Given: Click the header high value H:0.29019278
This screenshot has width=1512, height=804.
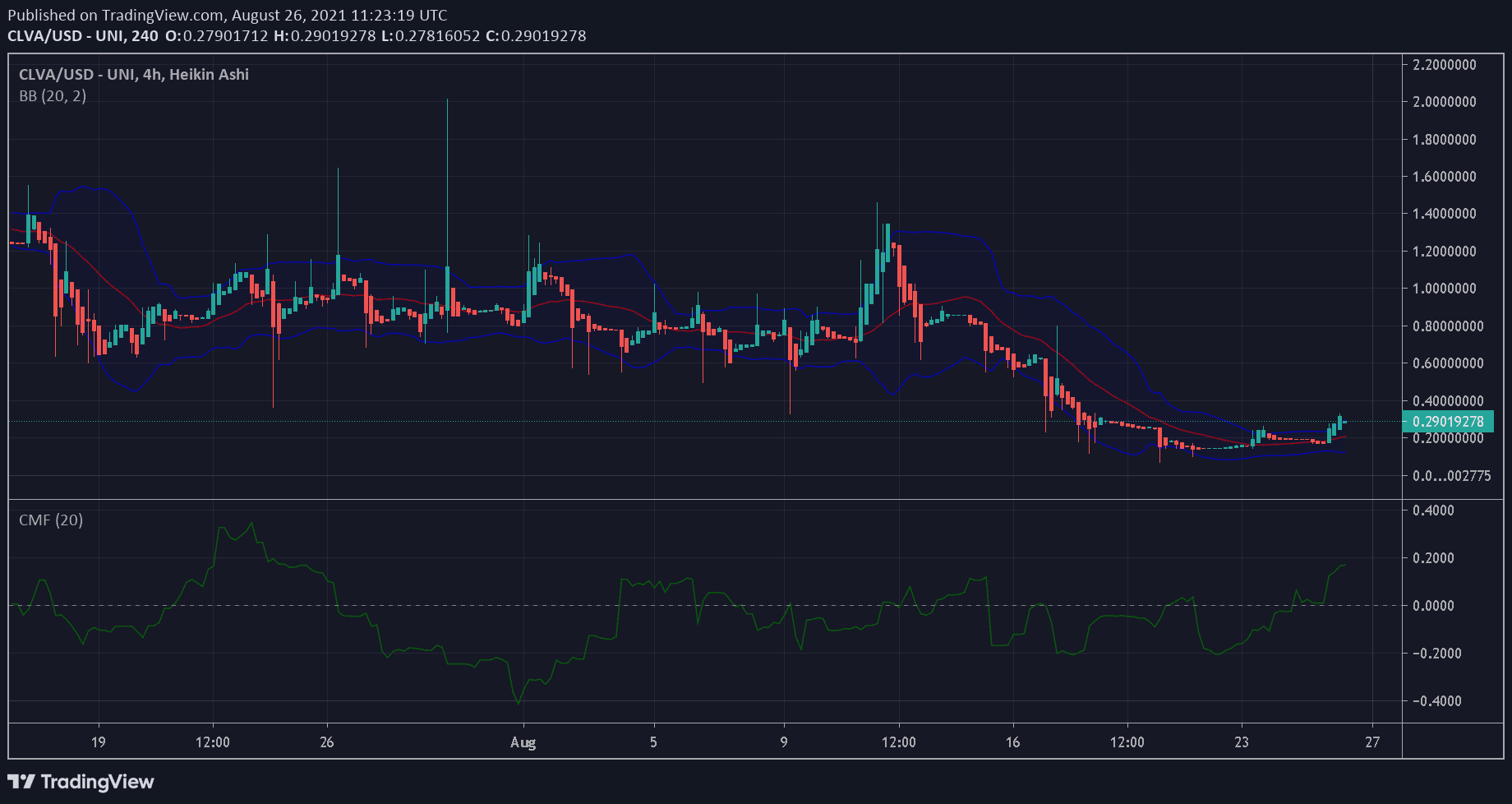Looking at the screenshot, I should [325, 36].
